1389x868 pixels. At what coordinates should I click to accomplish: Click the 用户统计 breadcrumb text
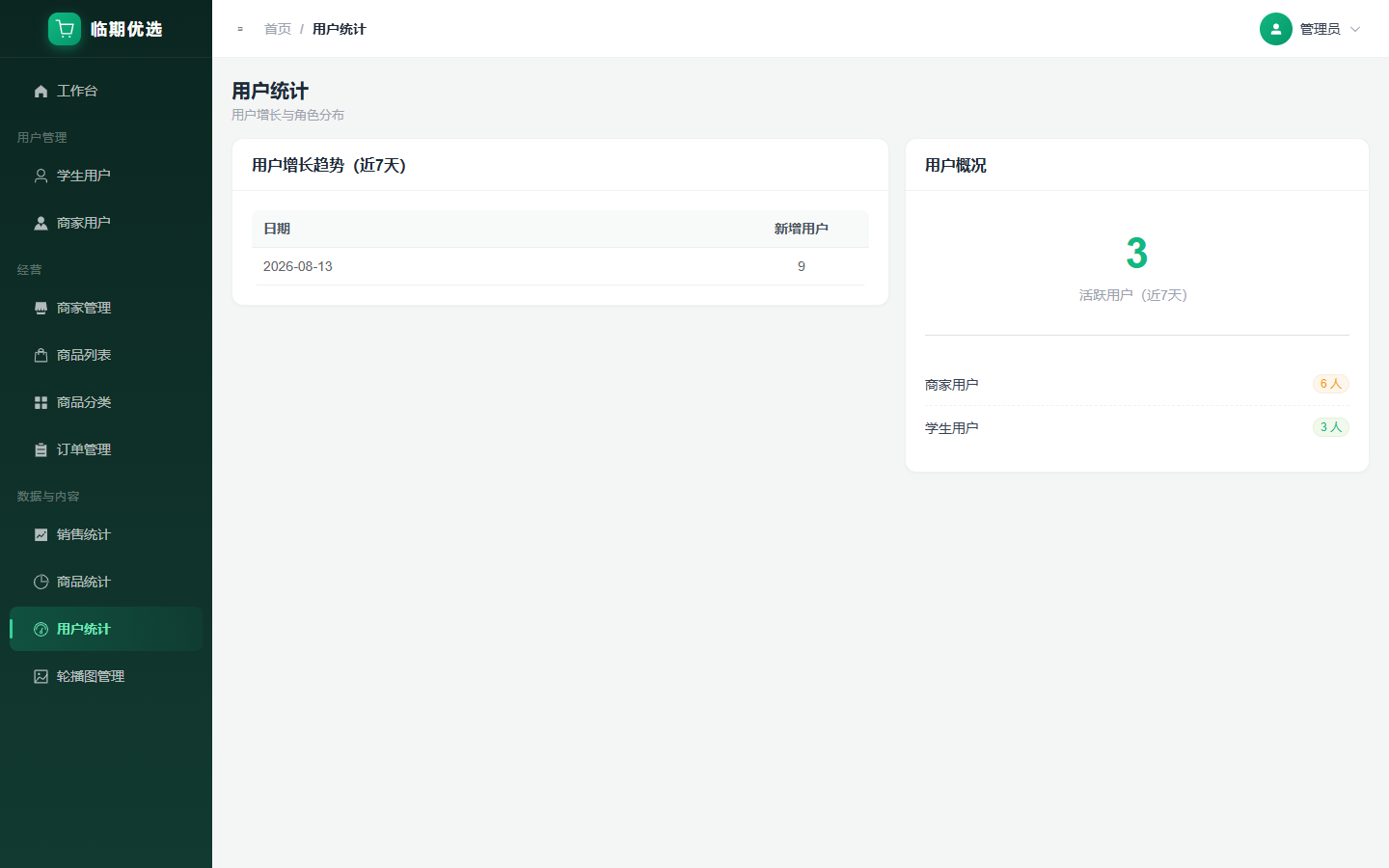point(340,29)
